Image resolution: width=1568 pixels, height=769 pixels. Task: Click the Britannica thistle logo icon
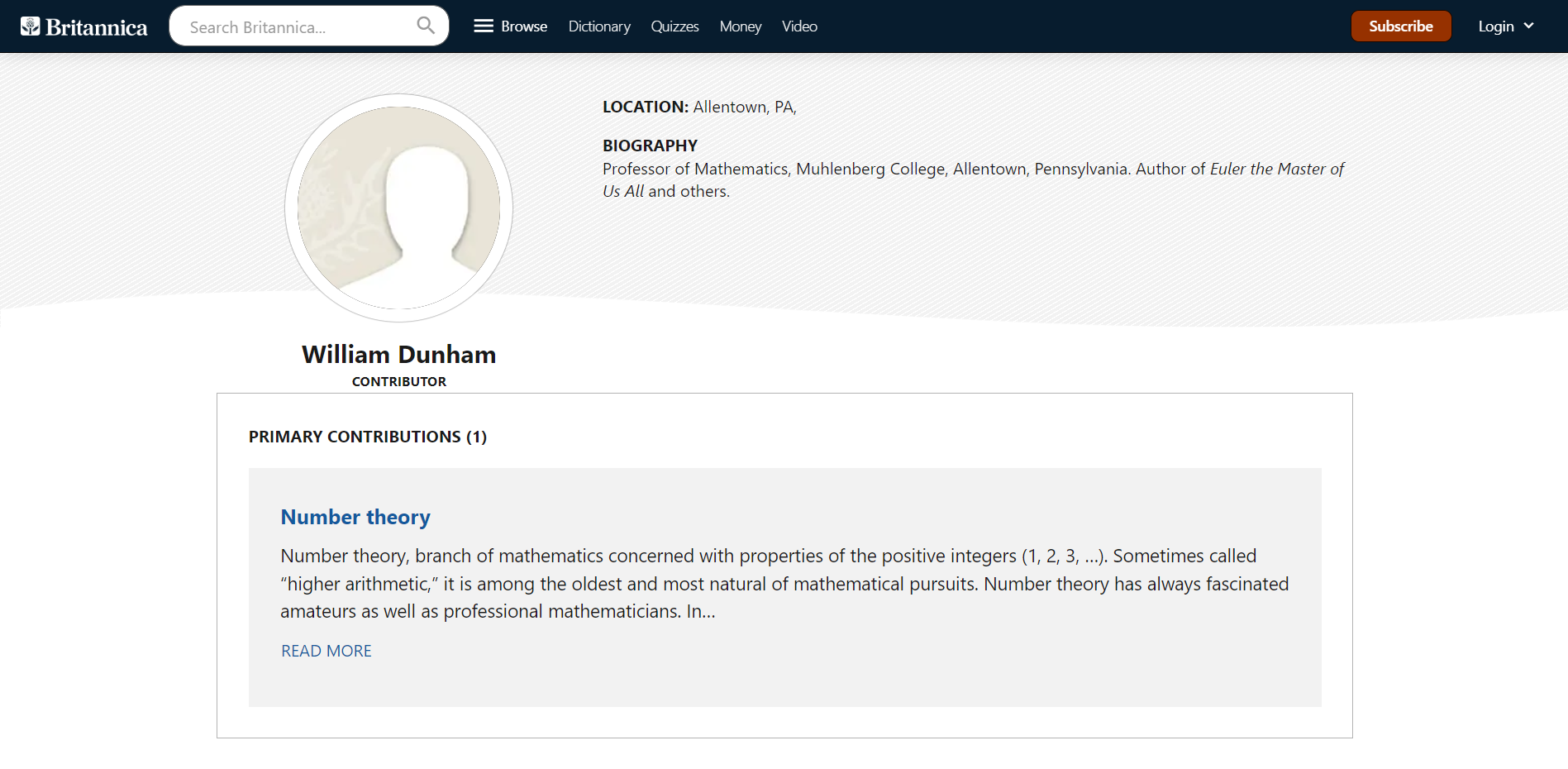tap(31, 26)
